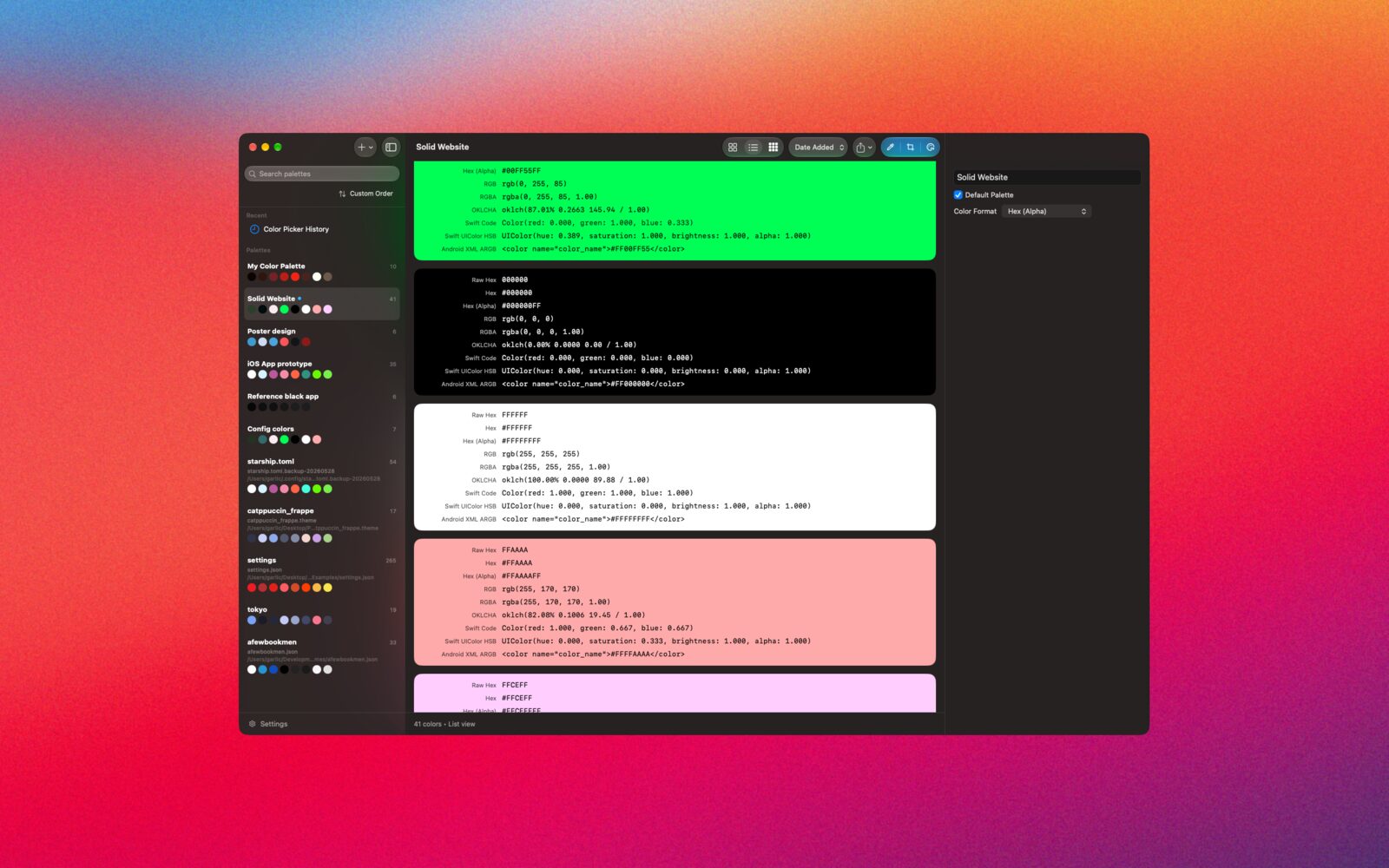The width and height of the screenshot is (1389, 868).
Task: Click the white card RGB value rgb(255, 255, 255)
Action: tap(541, 454)
